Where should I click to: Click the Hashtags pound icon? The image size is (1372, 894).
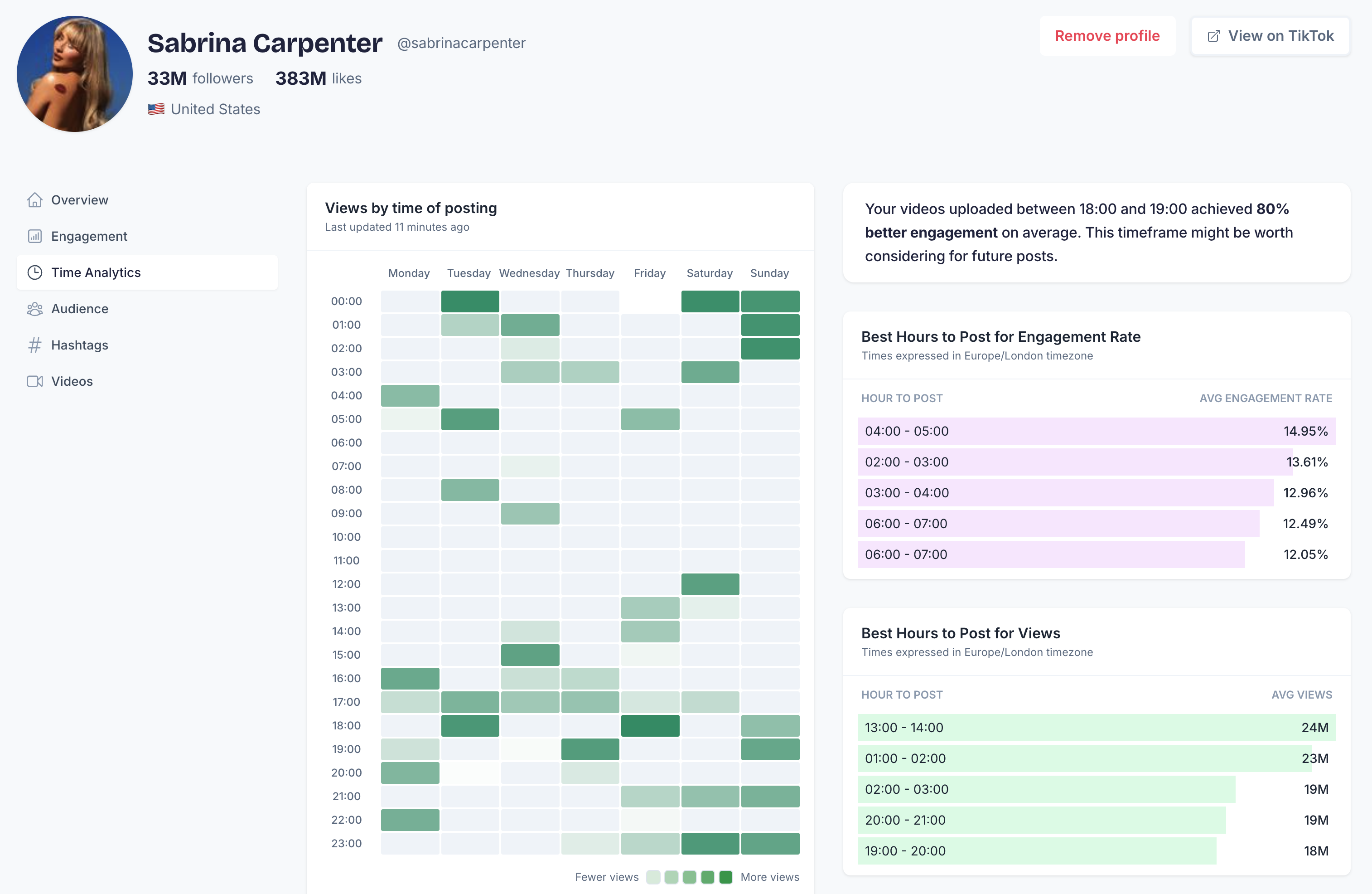click(34, 345)
